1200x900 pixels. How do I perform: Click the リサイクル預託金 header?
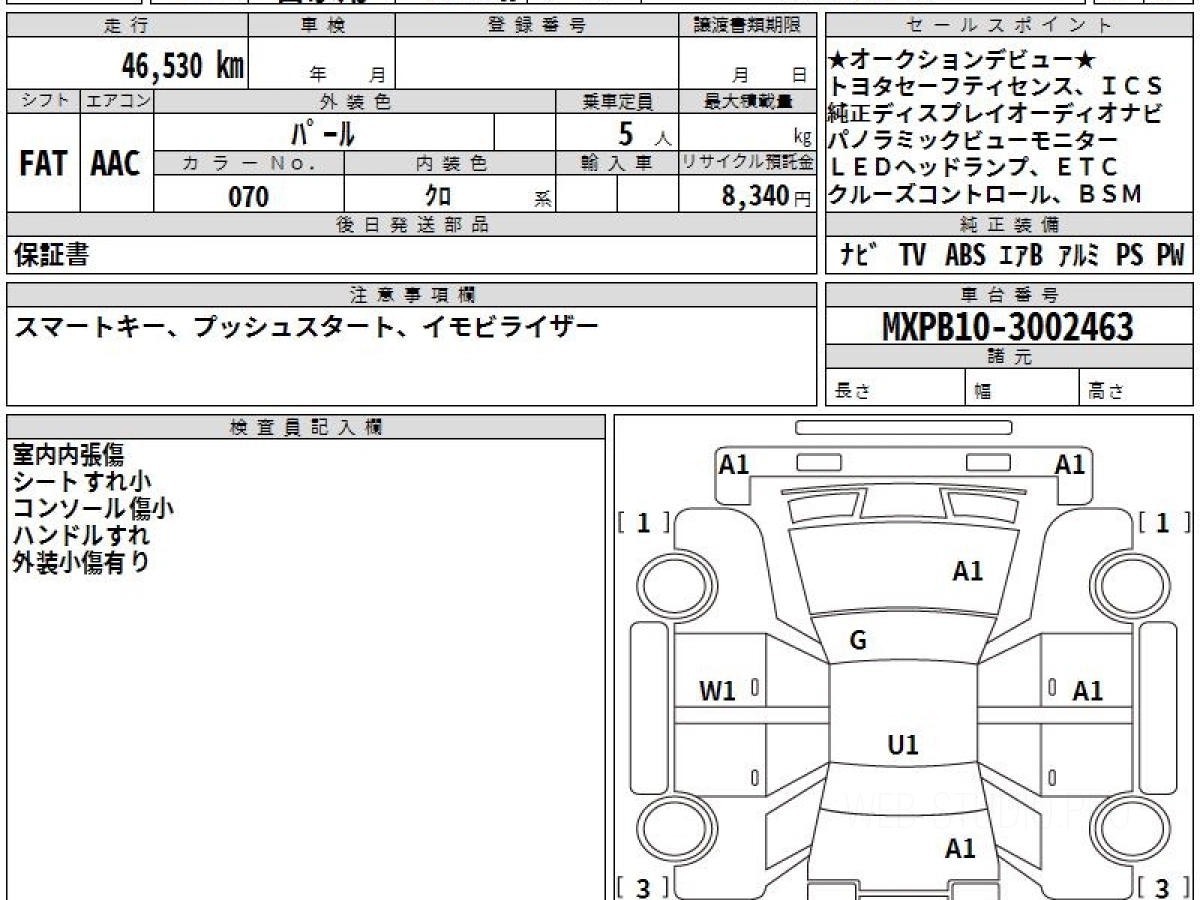click(x=748, y=163)
